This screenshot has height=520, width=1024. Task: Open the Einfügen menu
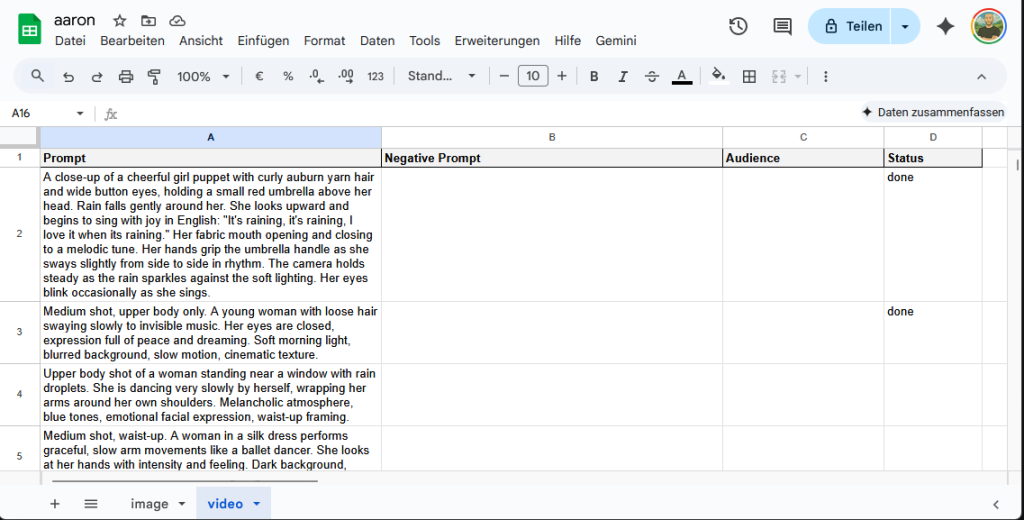(263, 41)
